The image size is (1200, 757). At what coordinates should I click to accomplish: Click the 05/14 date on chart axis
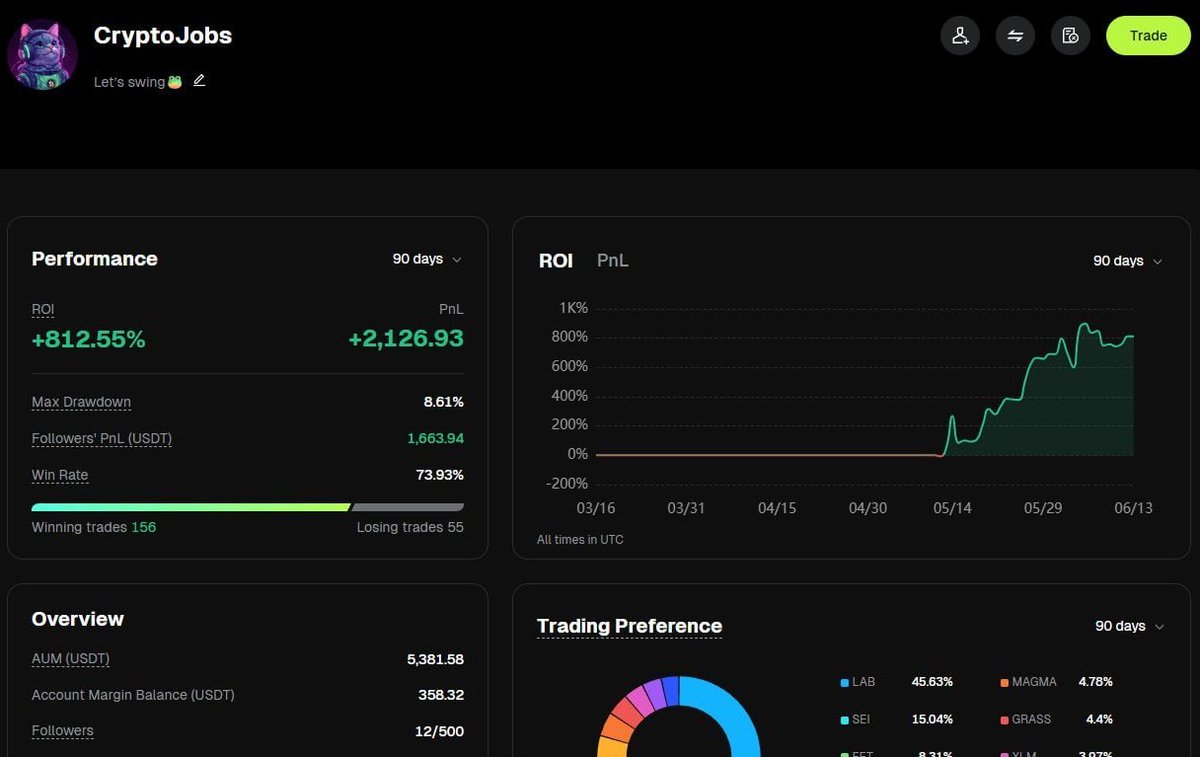coord(952,508)
